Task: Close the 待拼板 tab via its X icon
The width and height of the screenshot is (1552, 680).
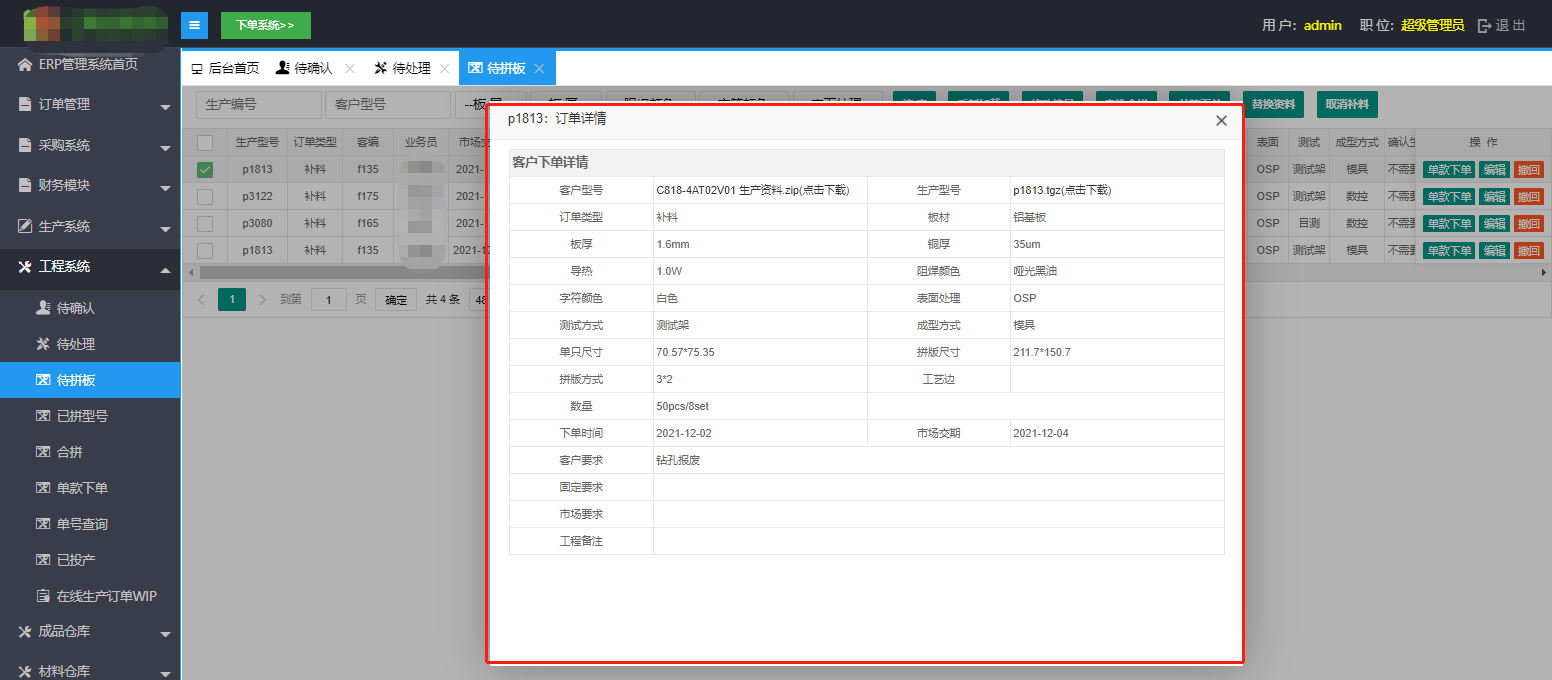Action: pyautogui.click(x=539, y=69)
